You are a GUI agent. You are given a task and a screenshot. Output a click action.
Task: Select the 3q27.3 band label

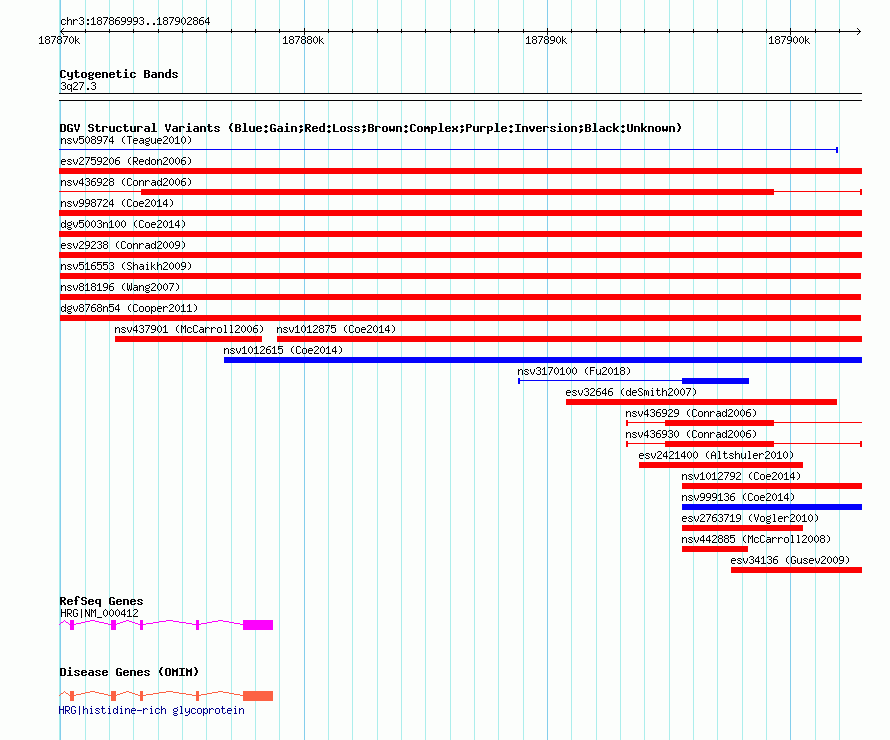coord(78,86)
